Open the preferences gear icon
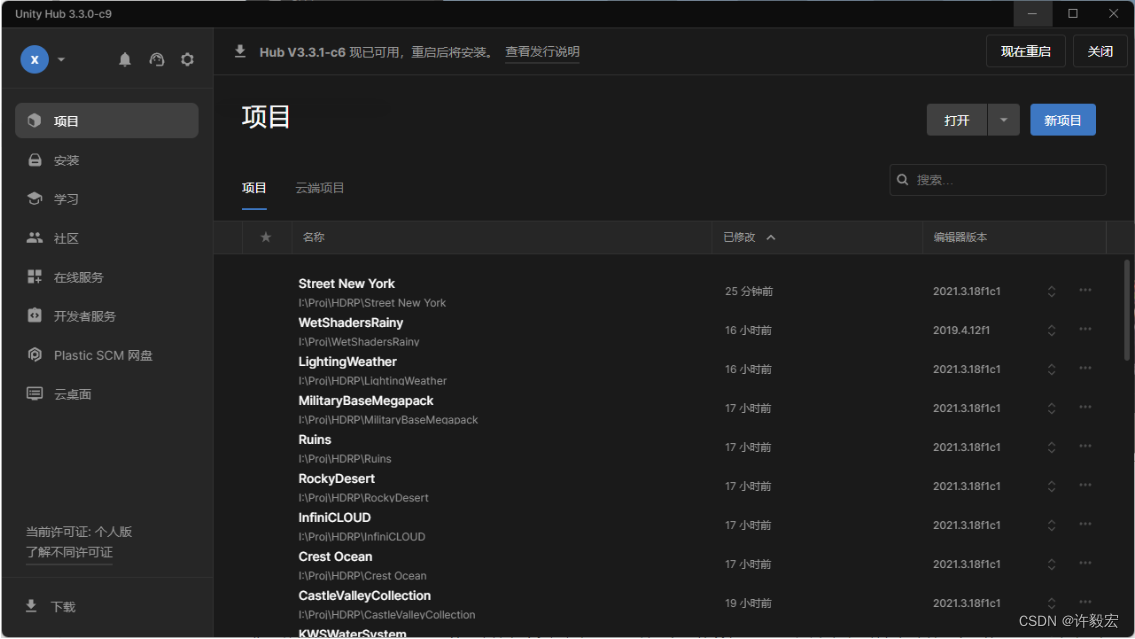Viewport: 1135px width, 639px height. tap(187, 59)
